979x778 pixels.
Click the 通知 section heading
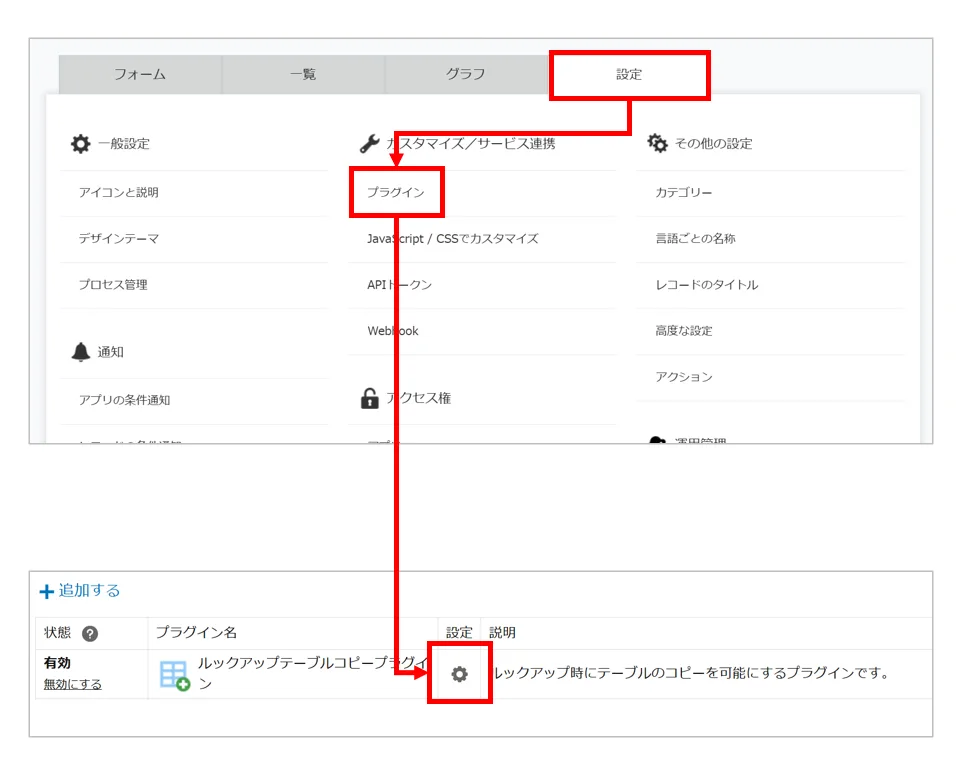click(111, 352)
